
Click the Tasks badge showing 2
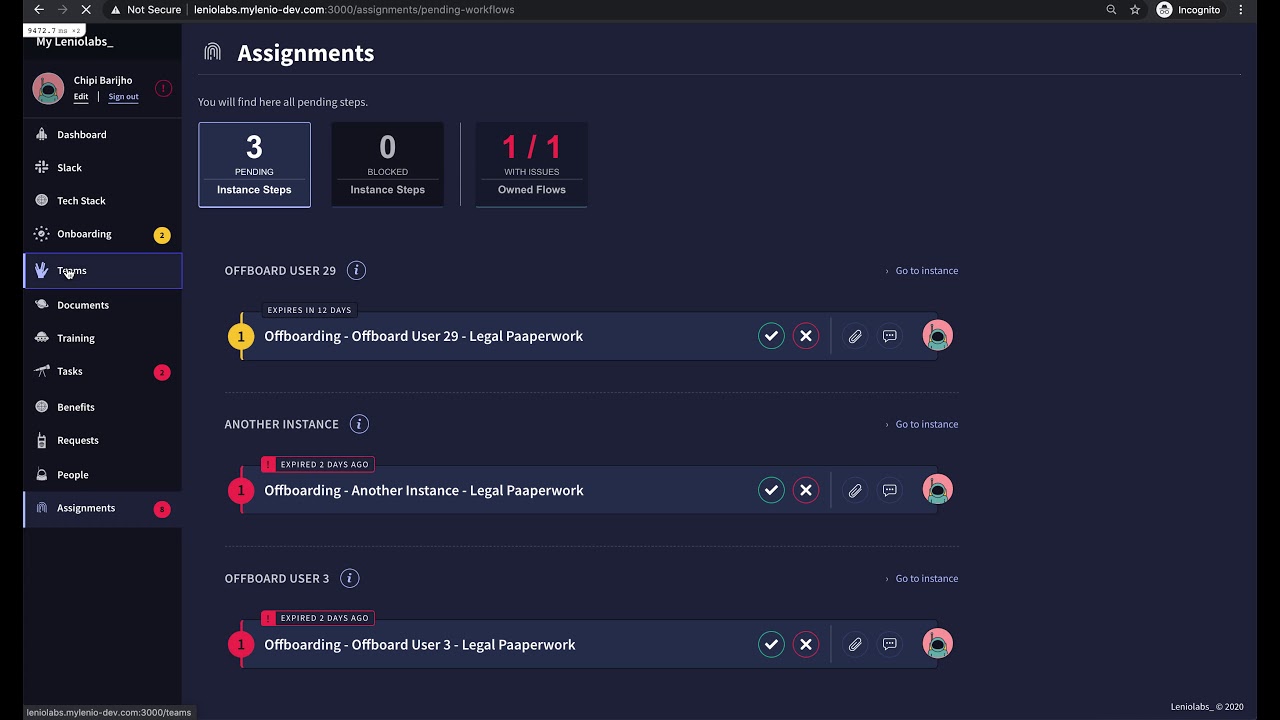coord(162,372)
